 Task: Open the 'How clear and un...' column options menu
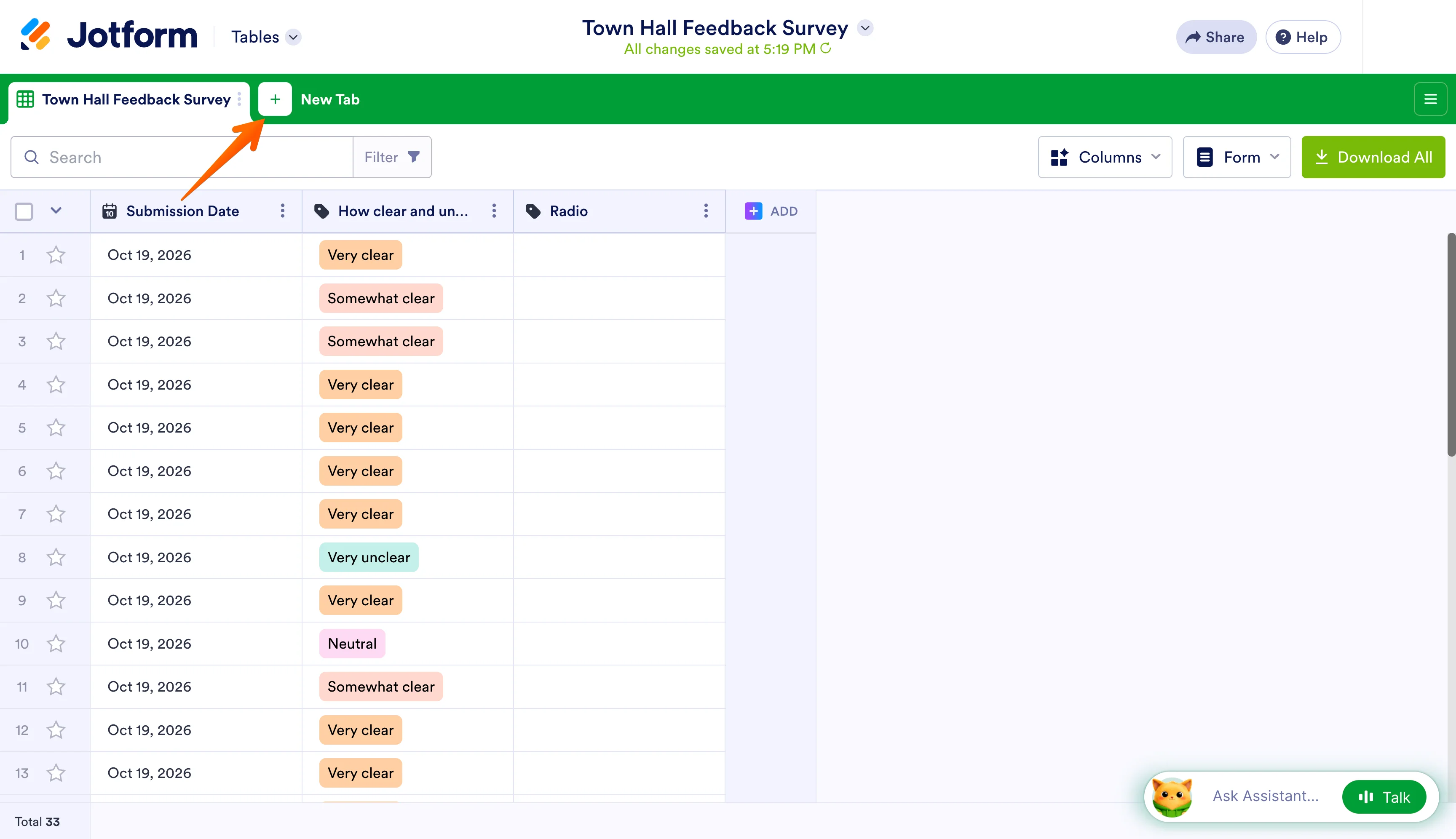point(494,211)
